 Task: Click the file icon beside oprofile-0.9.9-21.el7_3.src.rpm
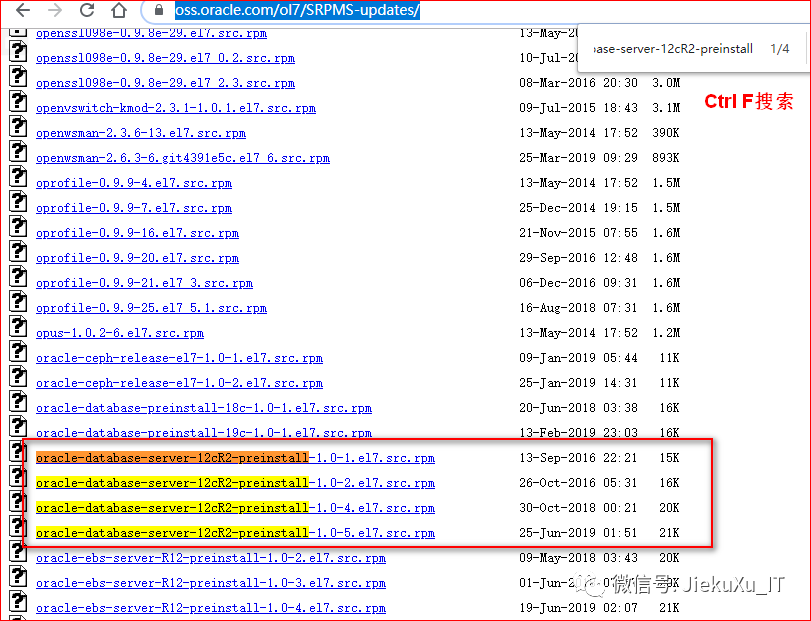click(x=18, y=277)
